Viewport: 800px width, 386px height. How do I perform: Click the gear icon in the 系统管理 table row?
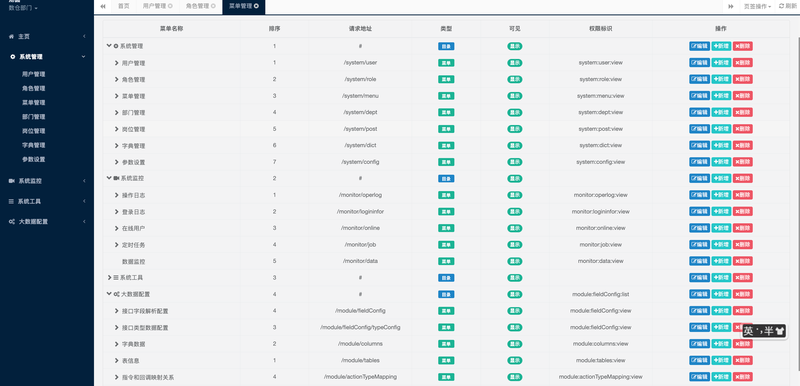click(116, 46)
